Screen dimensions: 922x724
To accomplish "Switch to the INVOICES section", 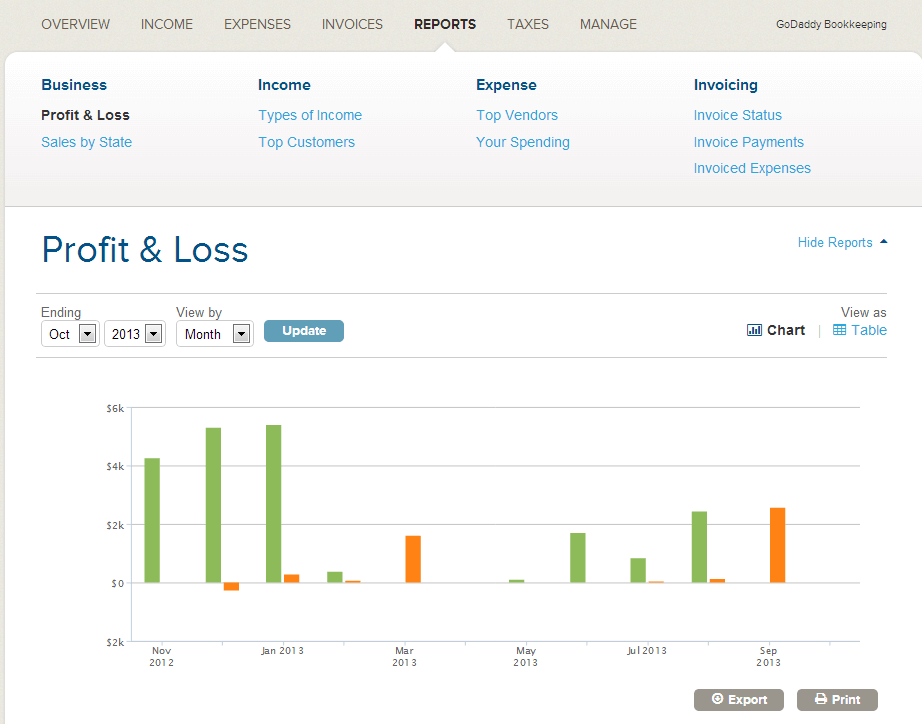I will click(x=352, y=24).
